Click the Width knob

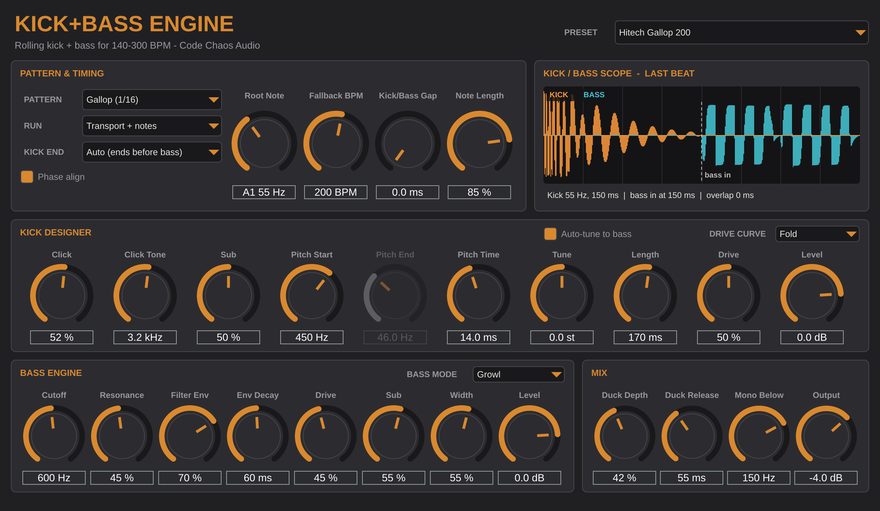pos(461,436)
